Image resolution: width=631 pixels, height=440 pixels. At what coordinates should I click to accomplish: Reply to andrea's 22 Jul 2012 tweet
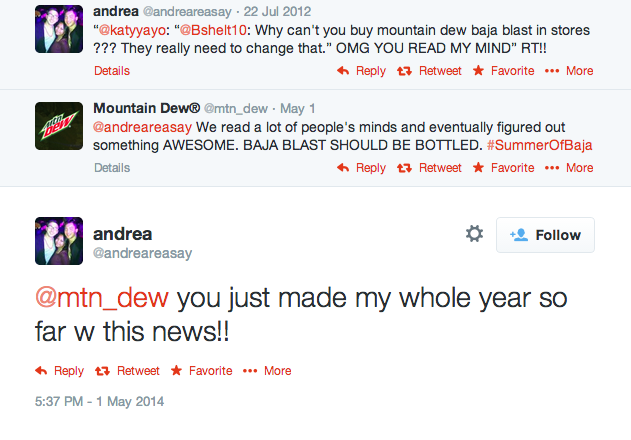[361, 71]
